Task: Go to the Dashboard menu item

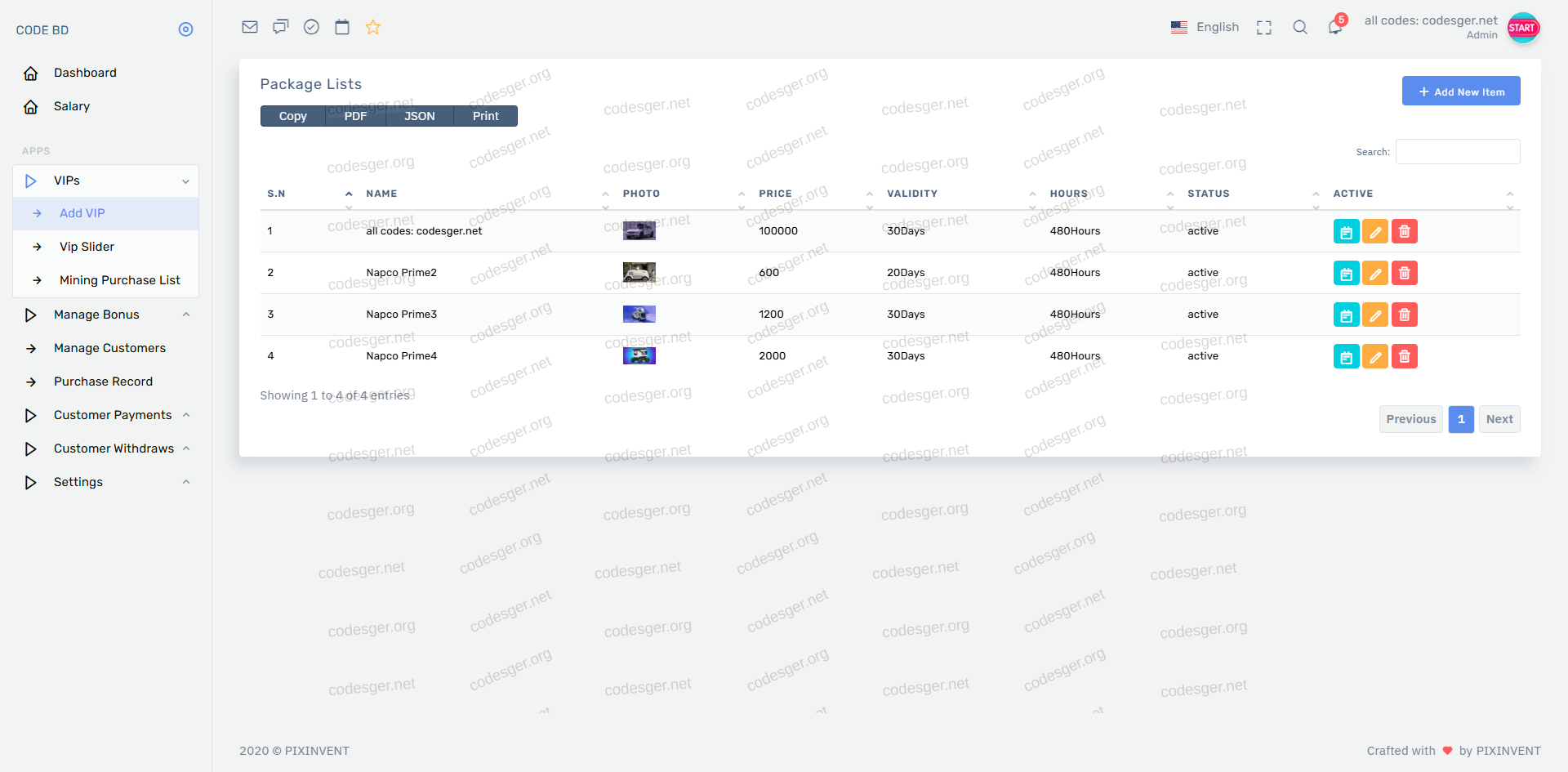Action: tap(85, 73)
